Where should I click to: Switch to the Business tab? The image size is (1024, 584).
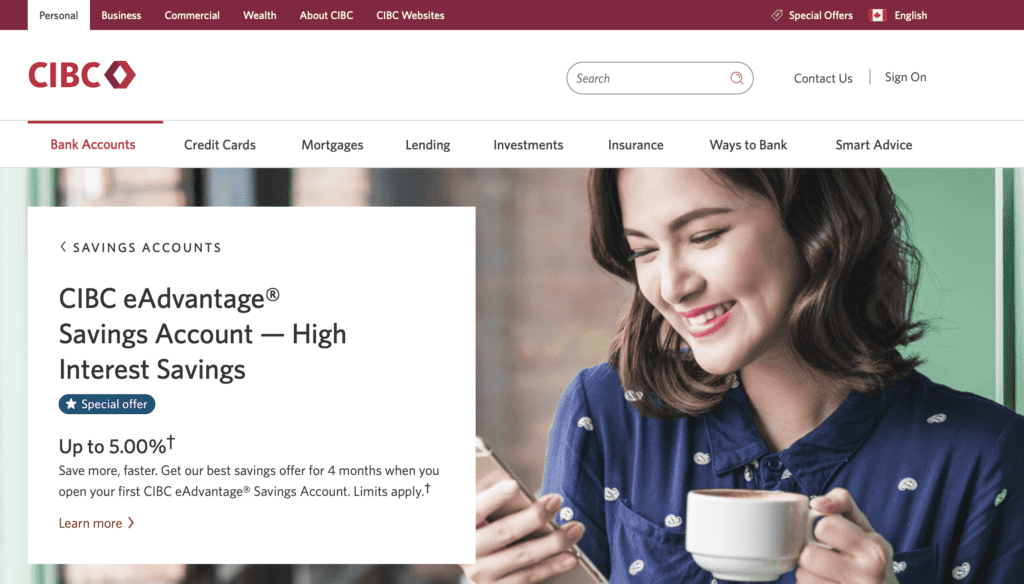[121, 15]
